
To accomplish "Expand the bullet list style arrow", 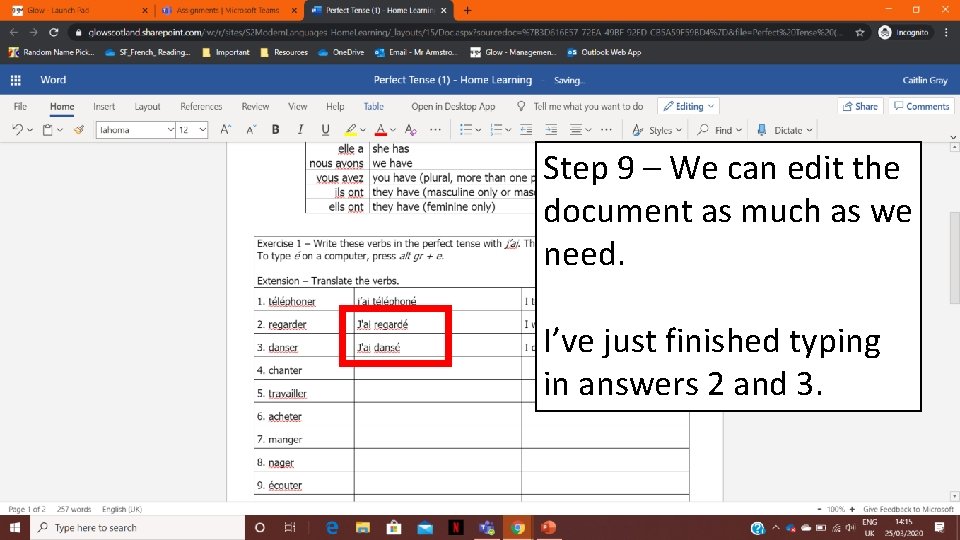I will tap(478, 130).
